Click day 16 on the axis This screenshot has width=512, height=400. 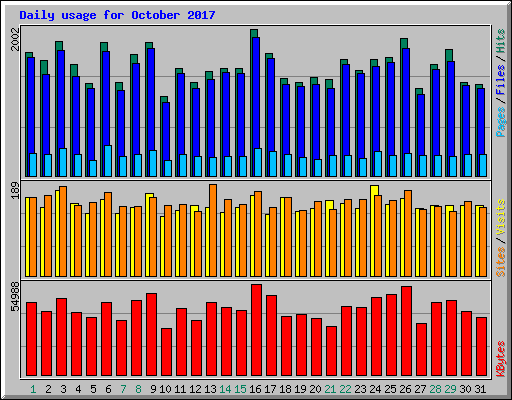click(255, 389)
